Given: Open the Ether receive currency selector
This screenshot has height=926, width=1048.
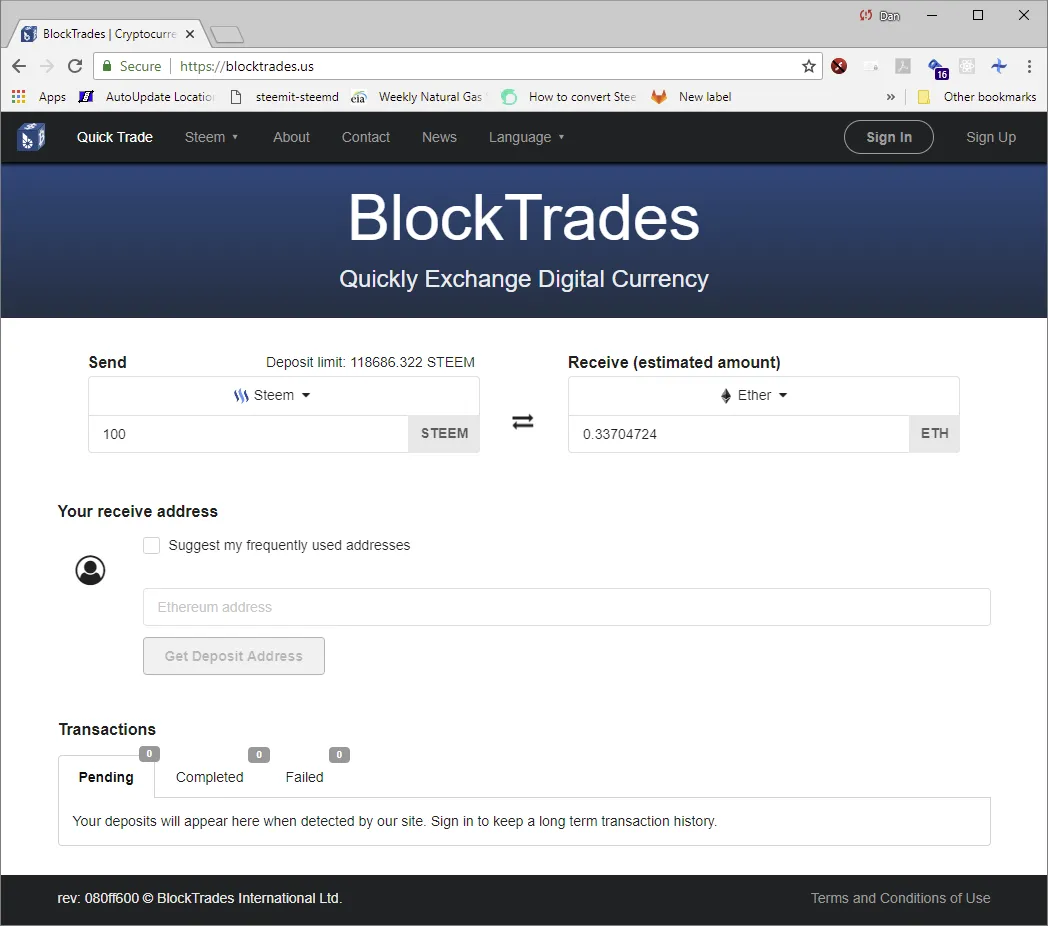Looking at the screenshot, I should 763,395.
